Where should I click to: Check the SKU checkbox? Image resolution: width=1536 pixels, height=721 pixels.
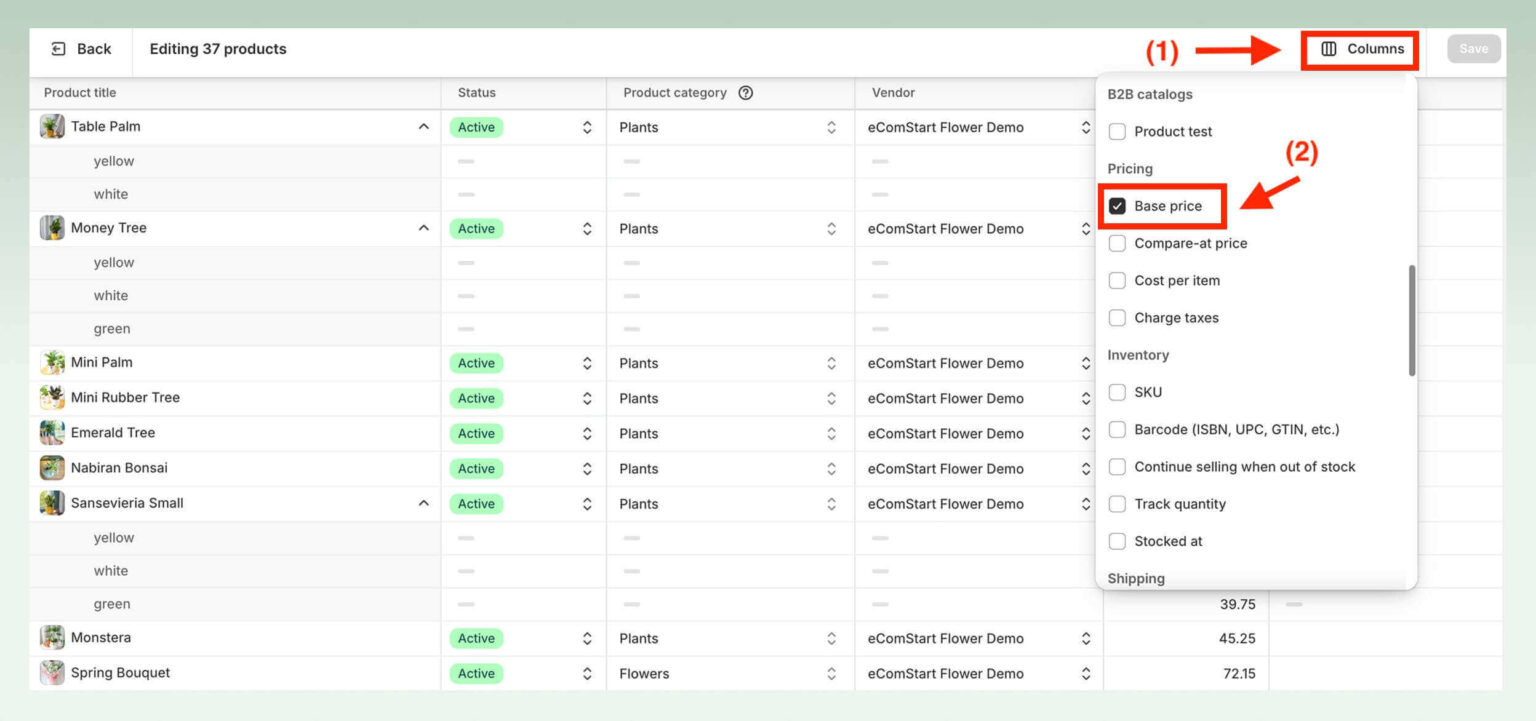click(1117, 392)
